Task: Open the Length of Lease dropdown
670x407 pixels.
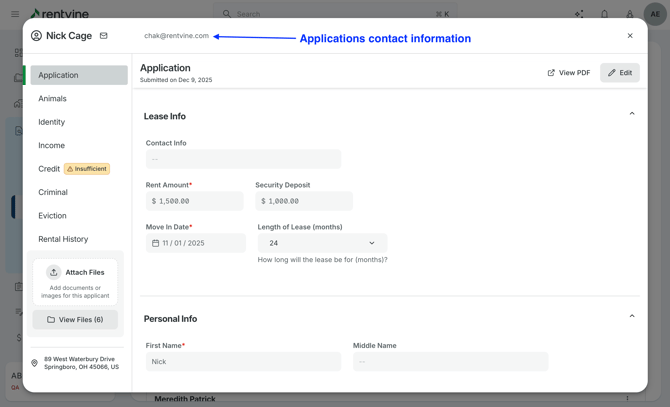Action: [322, 243]
